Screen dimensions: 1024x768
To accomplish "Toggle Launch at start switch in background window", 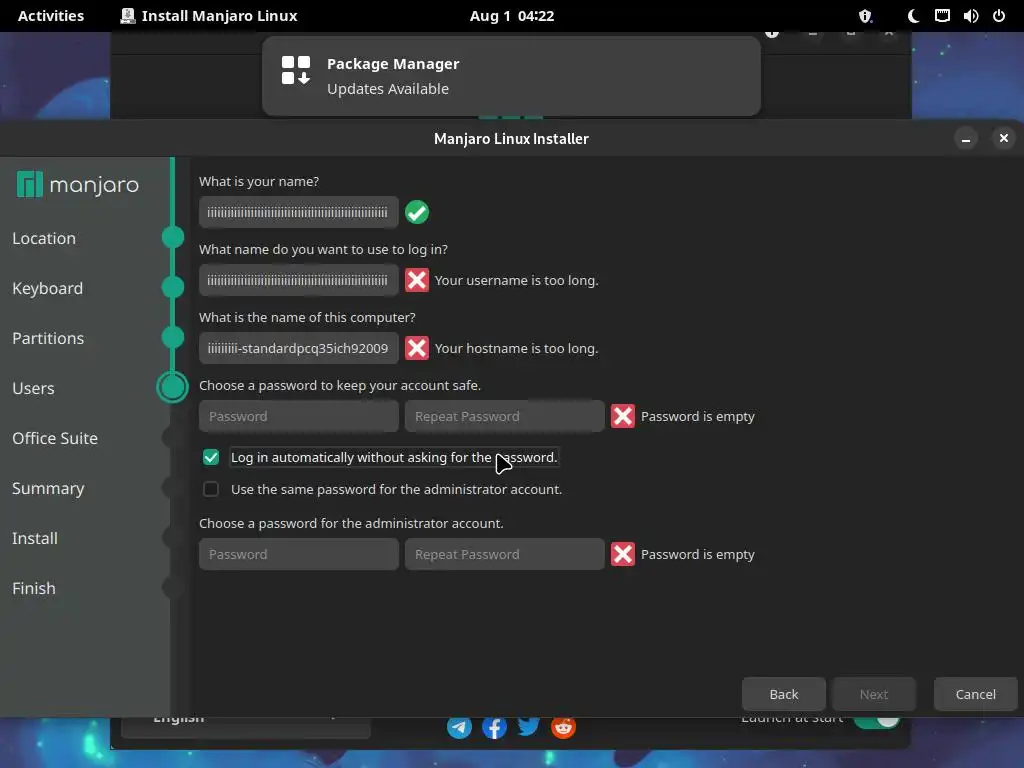I will pos(876,722).
